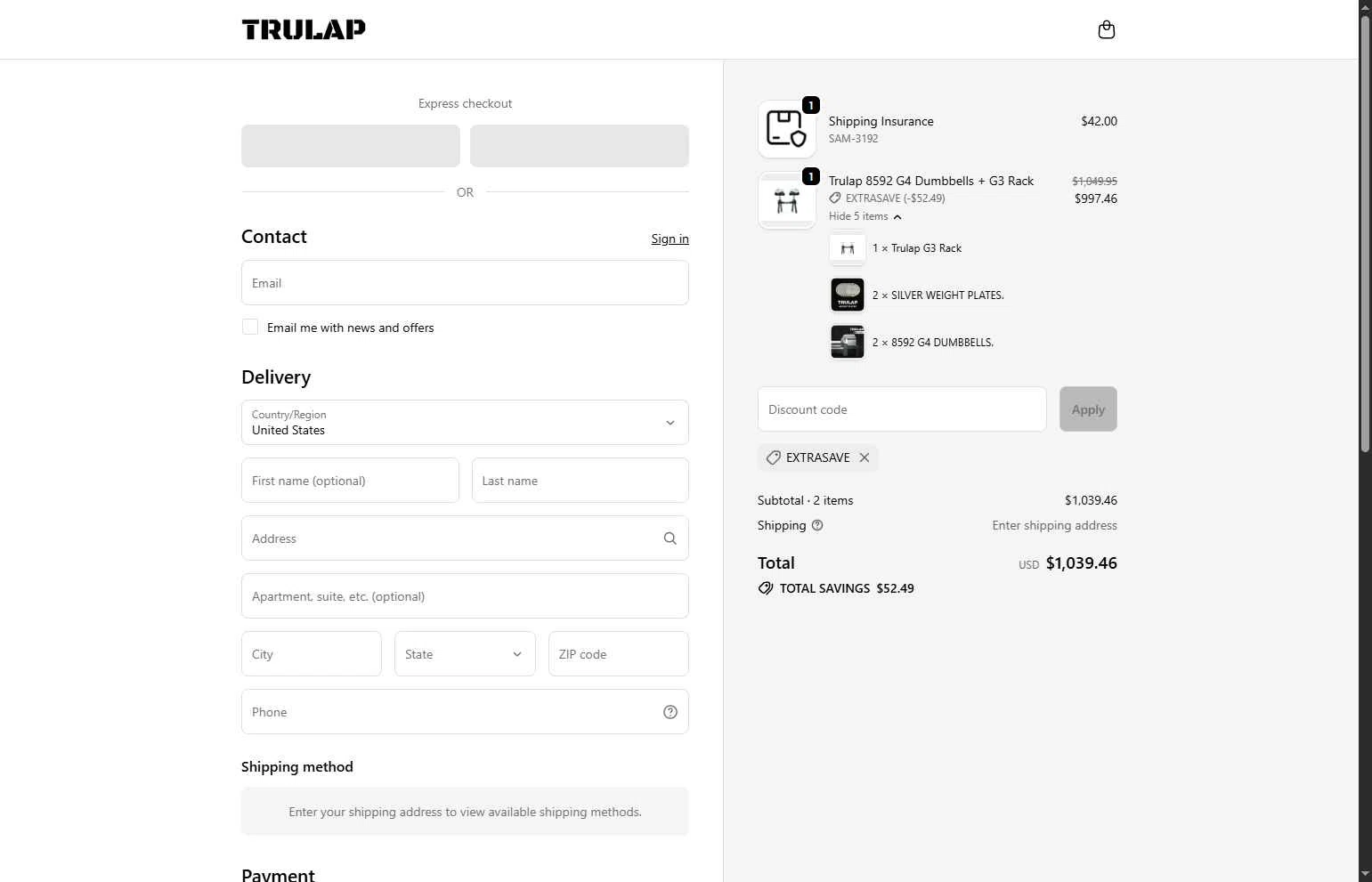The image size is (1372, 882).
Task: Open the Country/Region dropdown
Action: [x=465, y=423]
